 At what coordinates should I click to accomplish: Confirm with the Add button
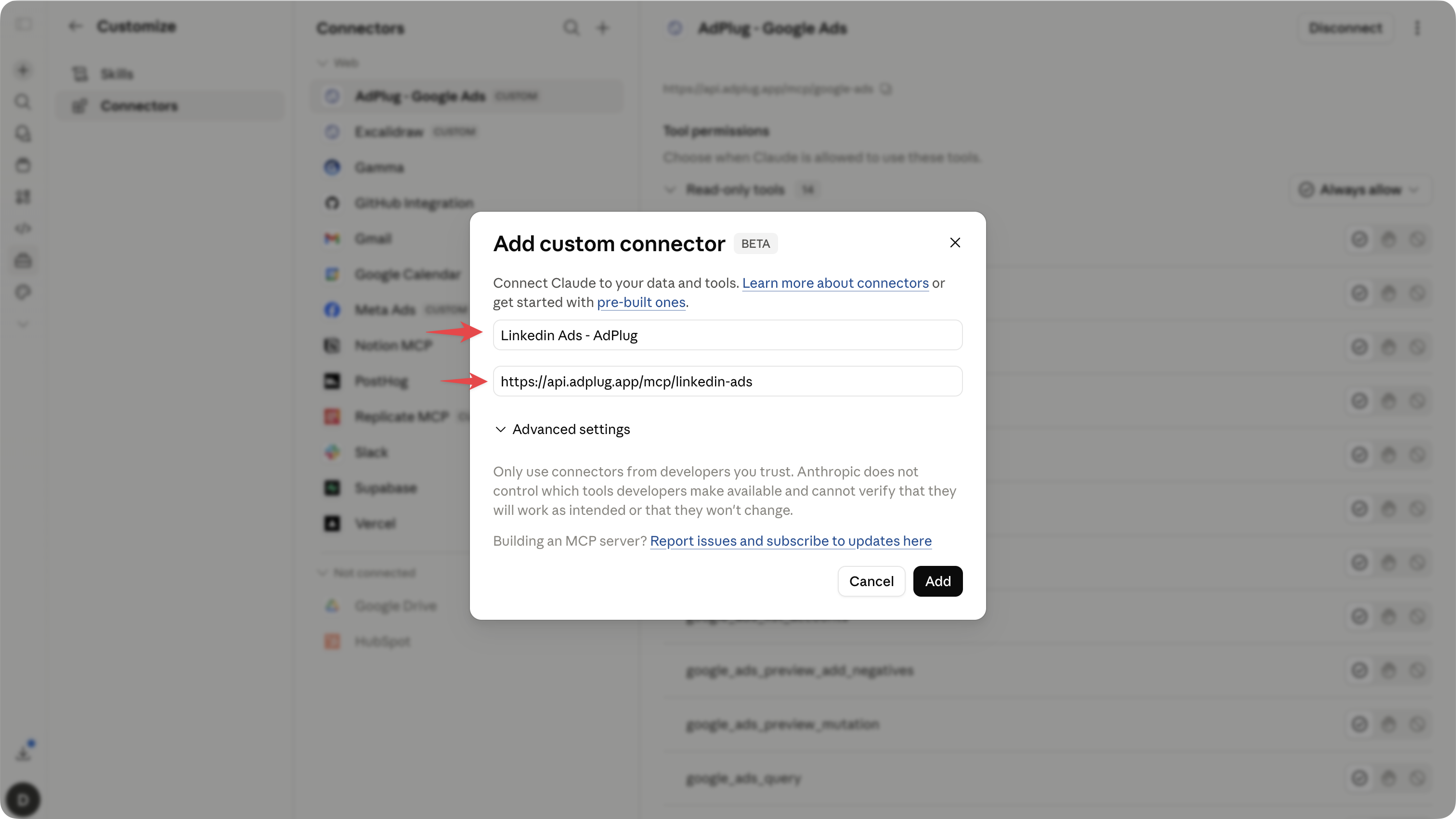(x=937, y=581)
